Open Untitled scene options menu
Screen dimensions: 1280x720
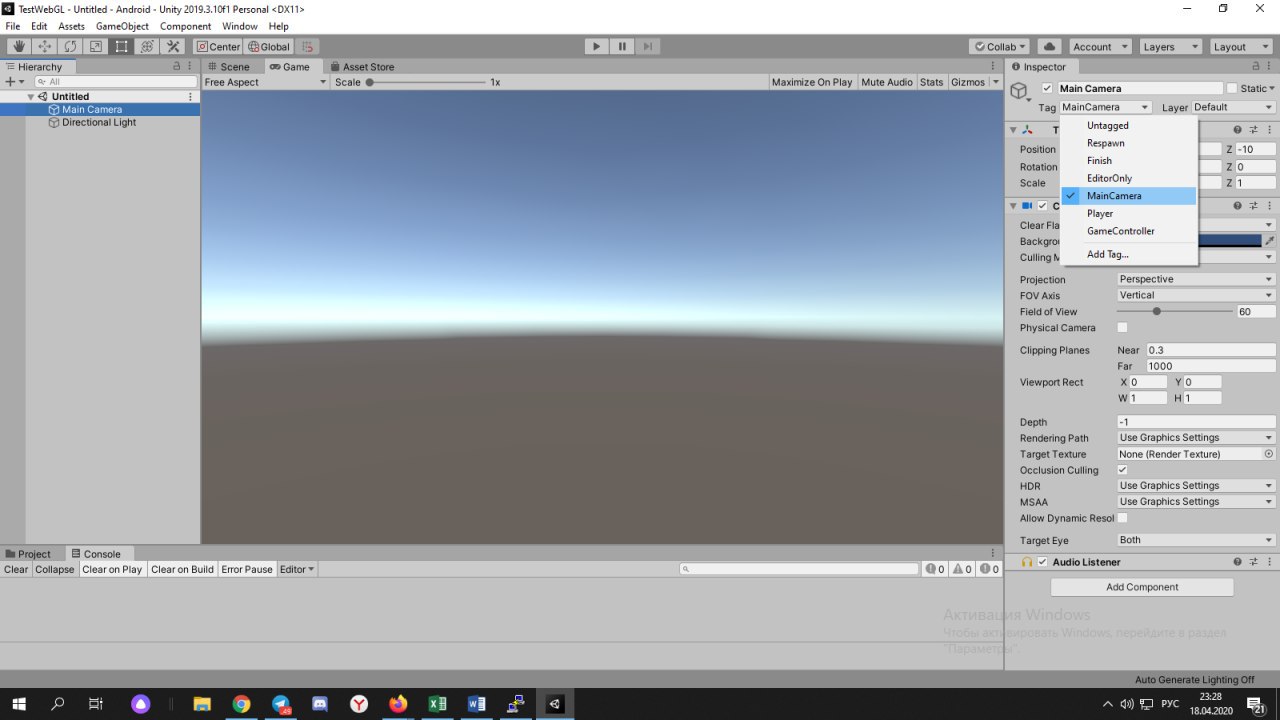(191, 97)
